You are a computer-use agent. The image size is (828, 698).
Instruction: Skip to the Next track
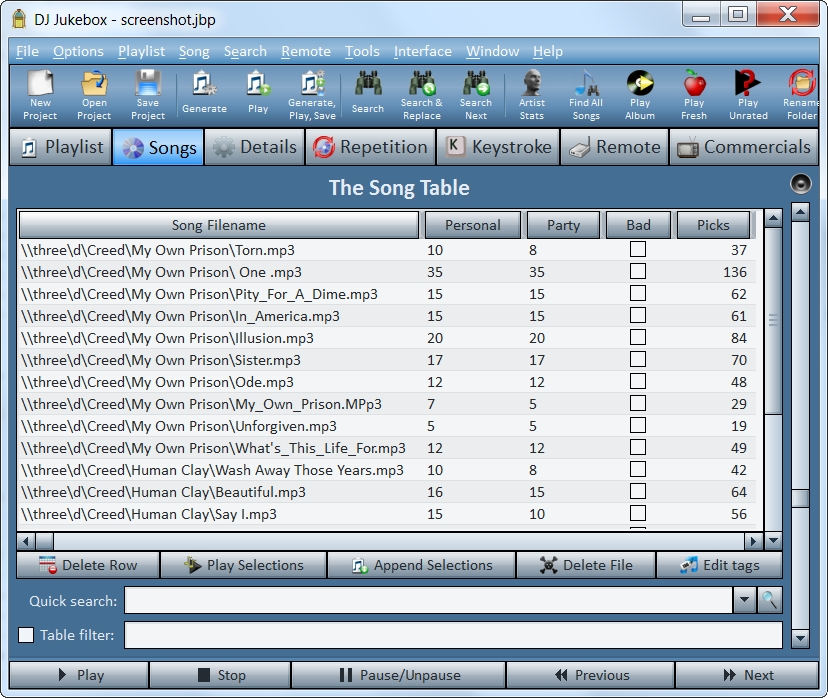pos(747,675)
